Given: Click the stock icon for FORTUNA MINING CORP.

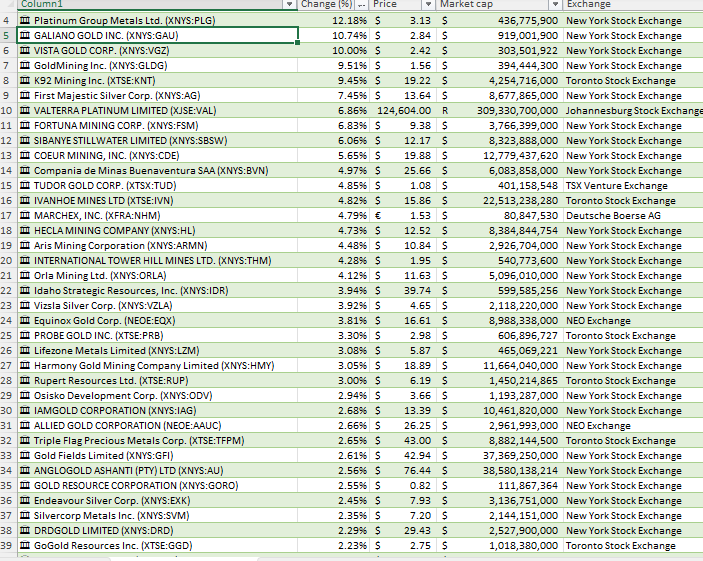Looking at the screenshot, I should click(25, 126).
